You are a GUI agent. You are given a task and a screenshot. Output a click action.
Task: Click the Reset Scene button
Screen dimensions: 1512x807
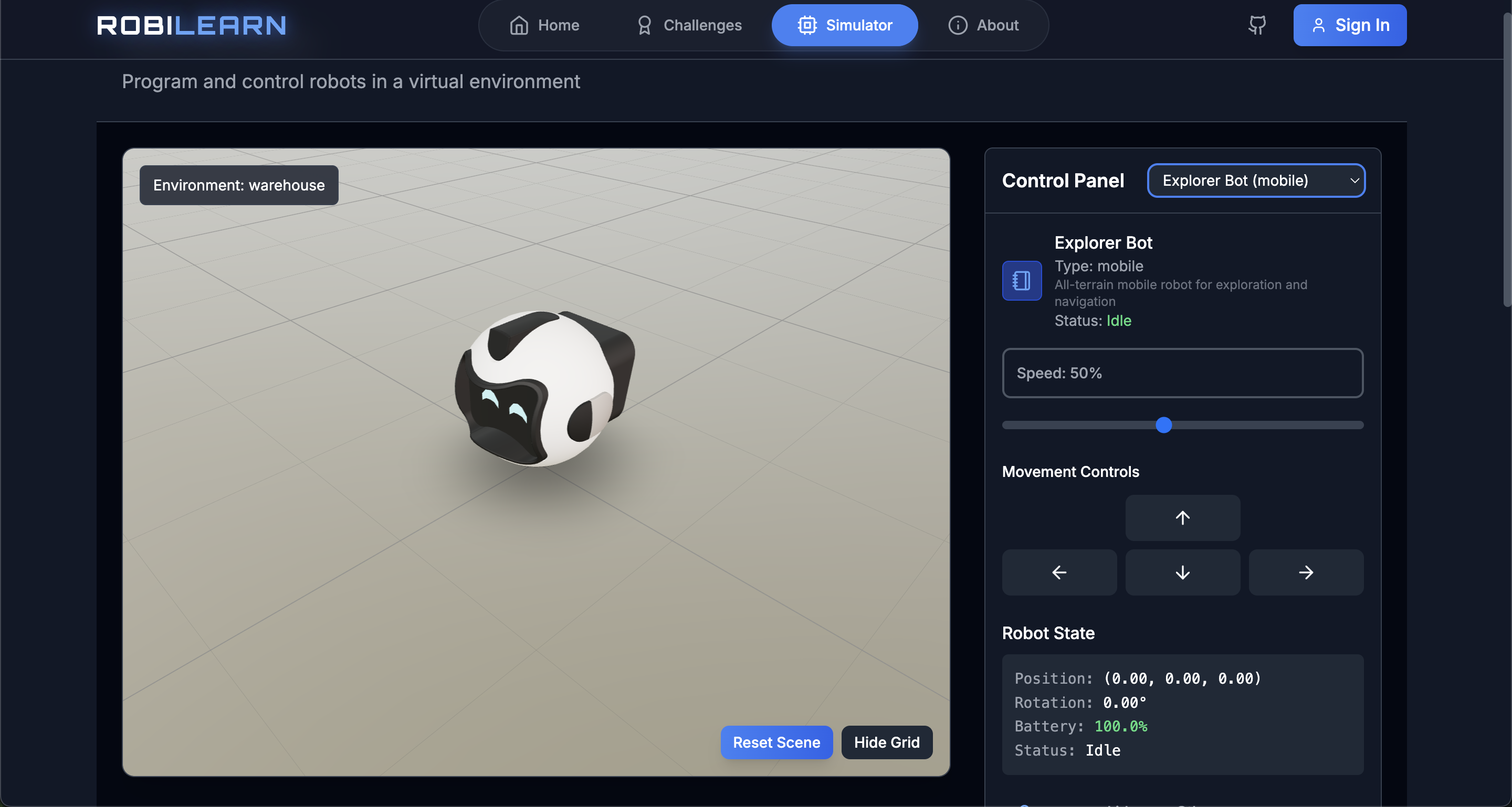coord(776,742)
